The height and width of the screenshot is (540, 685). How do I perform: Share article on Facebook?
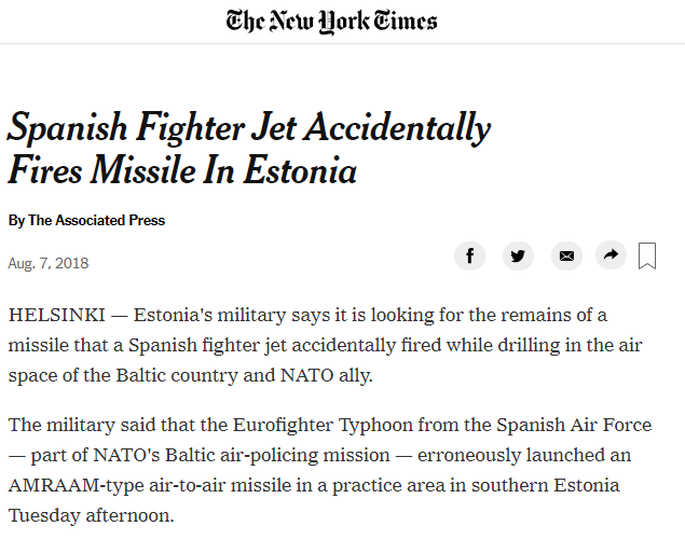coord(470,256)
